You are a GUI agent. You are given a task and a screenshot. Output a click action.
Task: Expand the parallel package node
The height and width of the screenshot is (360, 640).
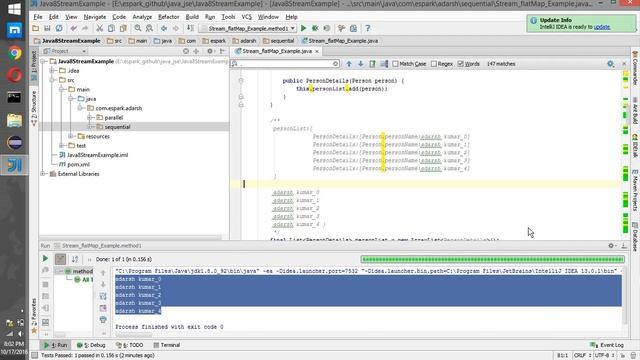(89, 118)
